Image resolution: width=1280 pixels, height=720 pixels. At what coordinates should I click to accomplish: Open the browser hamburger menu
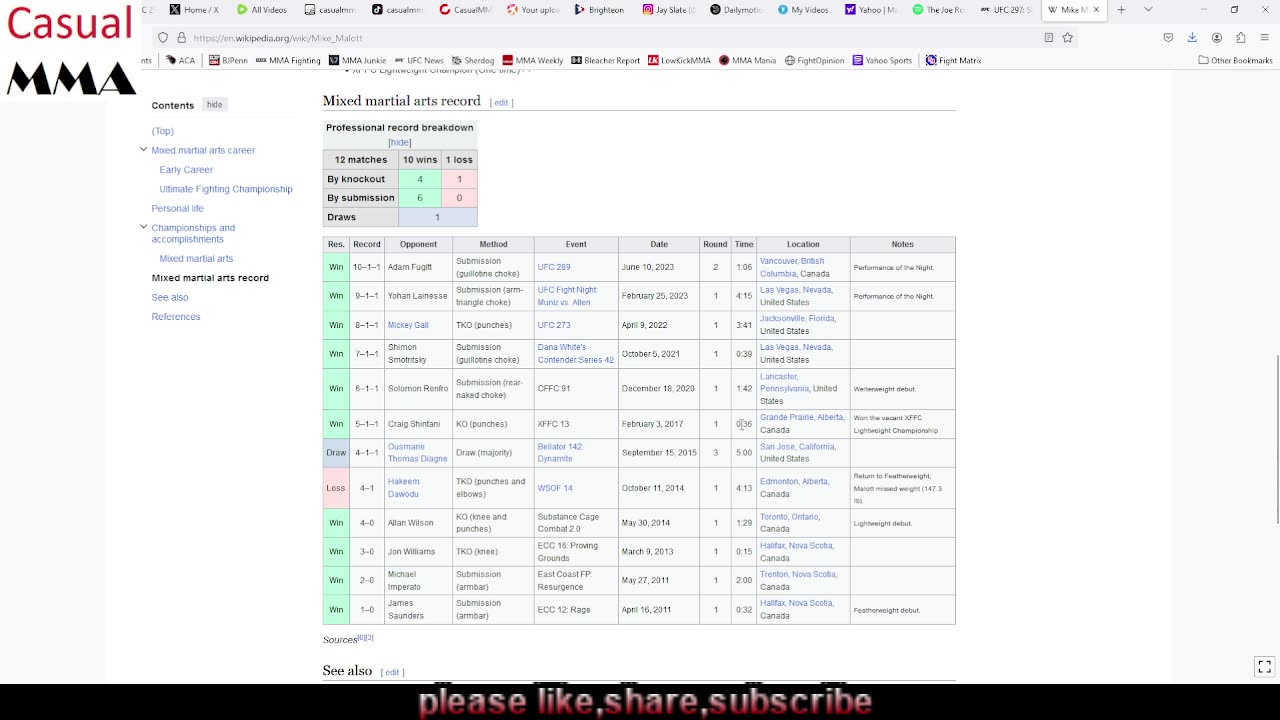tap(1265, 38)
